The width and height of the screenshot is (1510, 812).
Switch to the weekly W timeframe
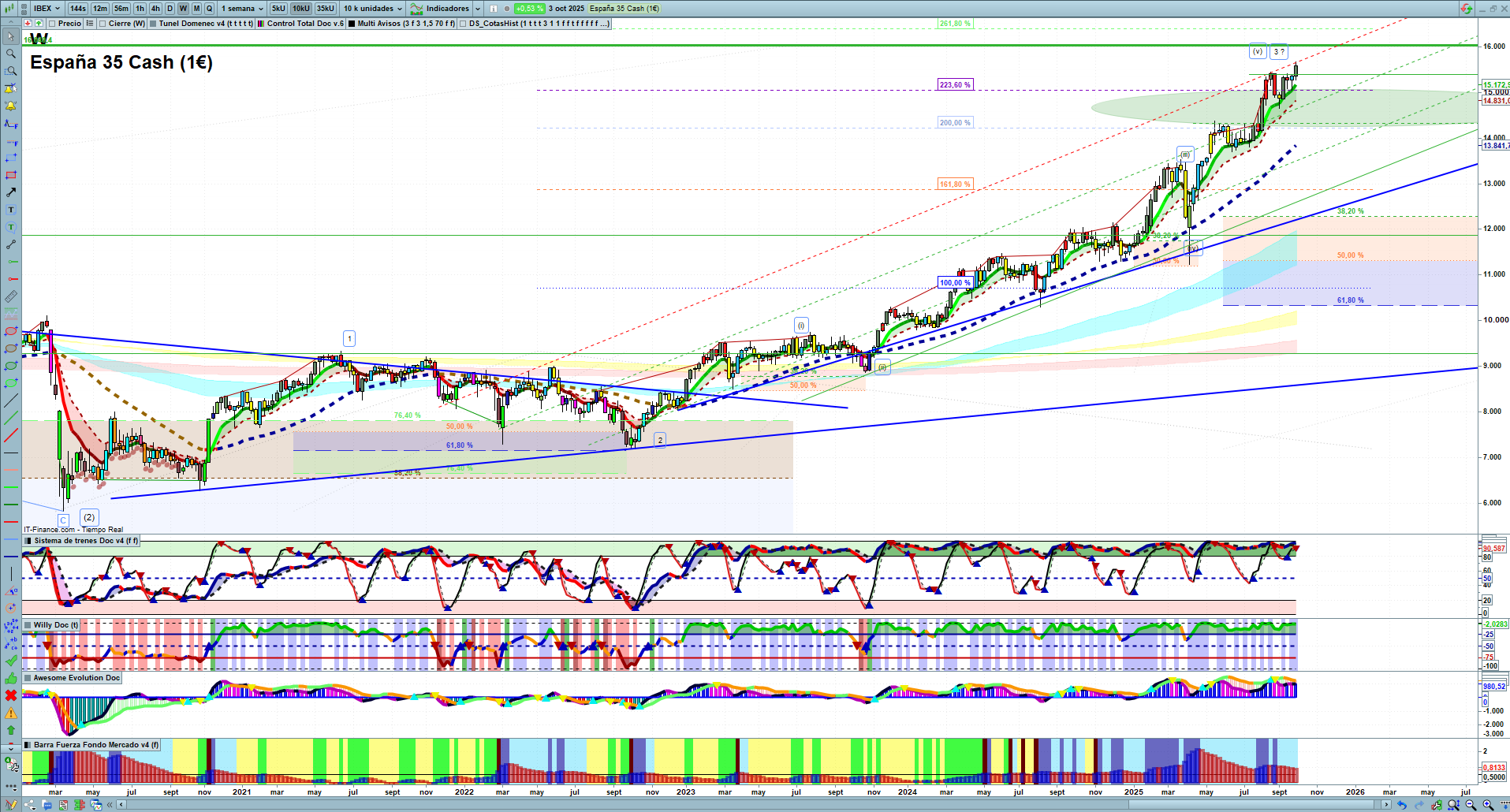pos(183,9)
